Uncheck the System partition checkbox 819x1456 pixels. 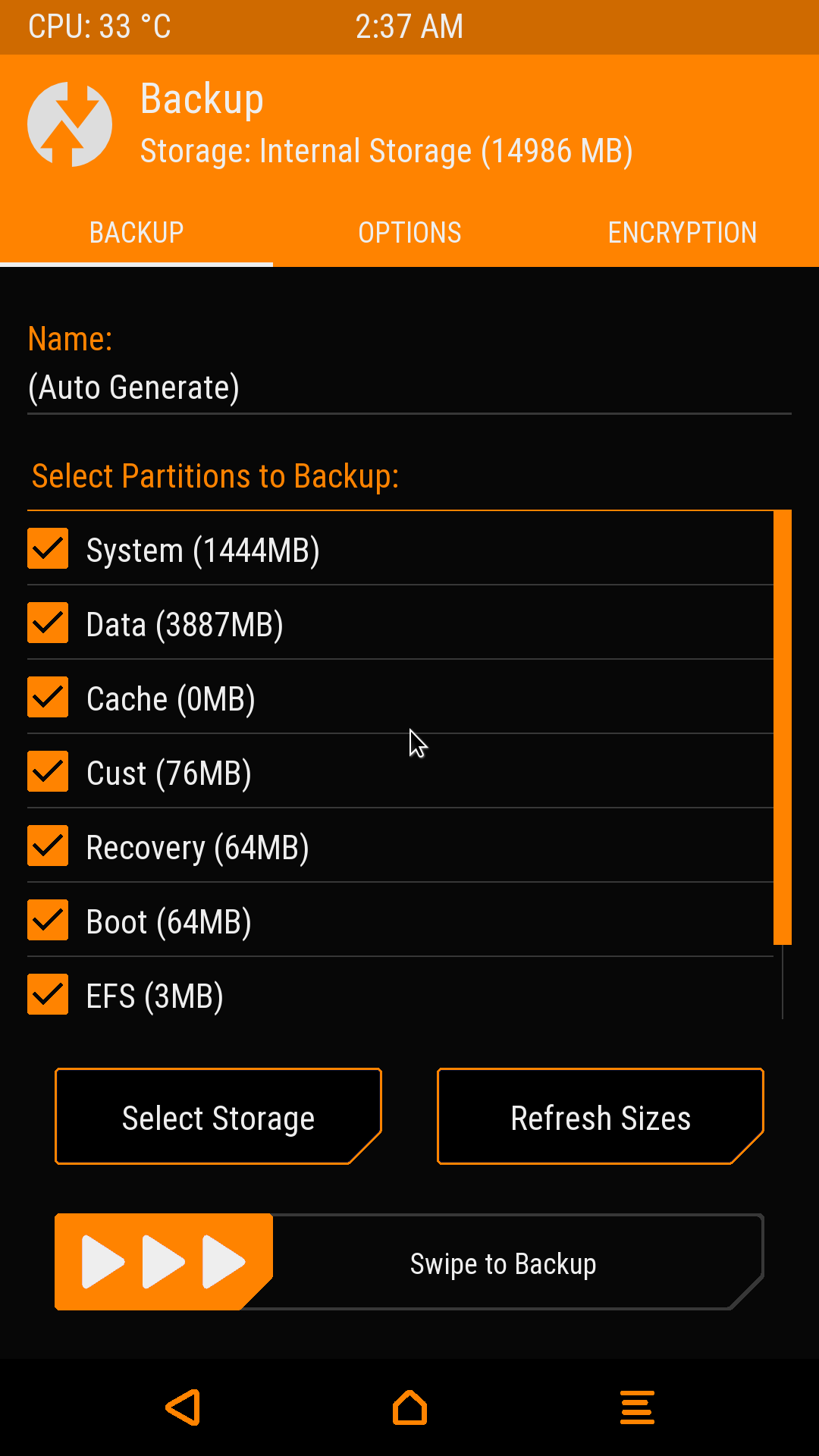[48, 548]
